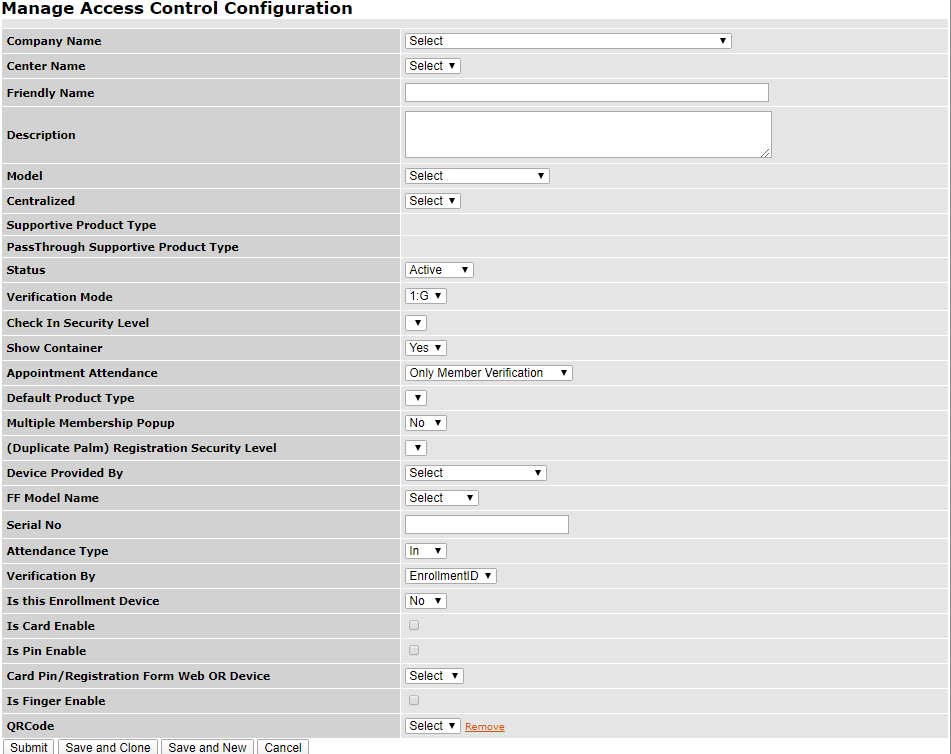Open the Verification Mode dropdown
The image size is (951, 754).
[x=426, y=296]
